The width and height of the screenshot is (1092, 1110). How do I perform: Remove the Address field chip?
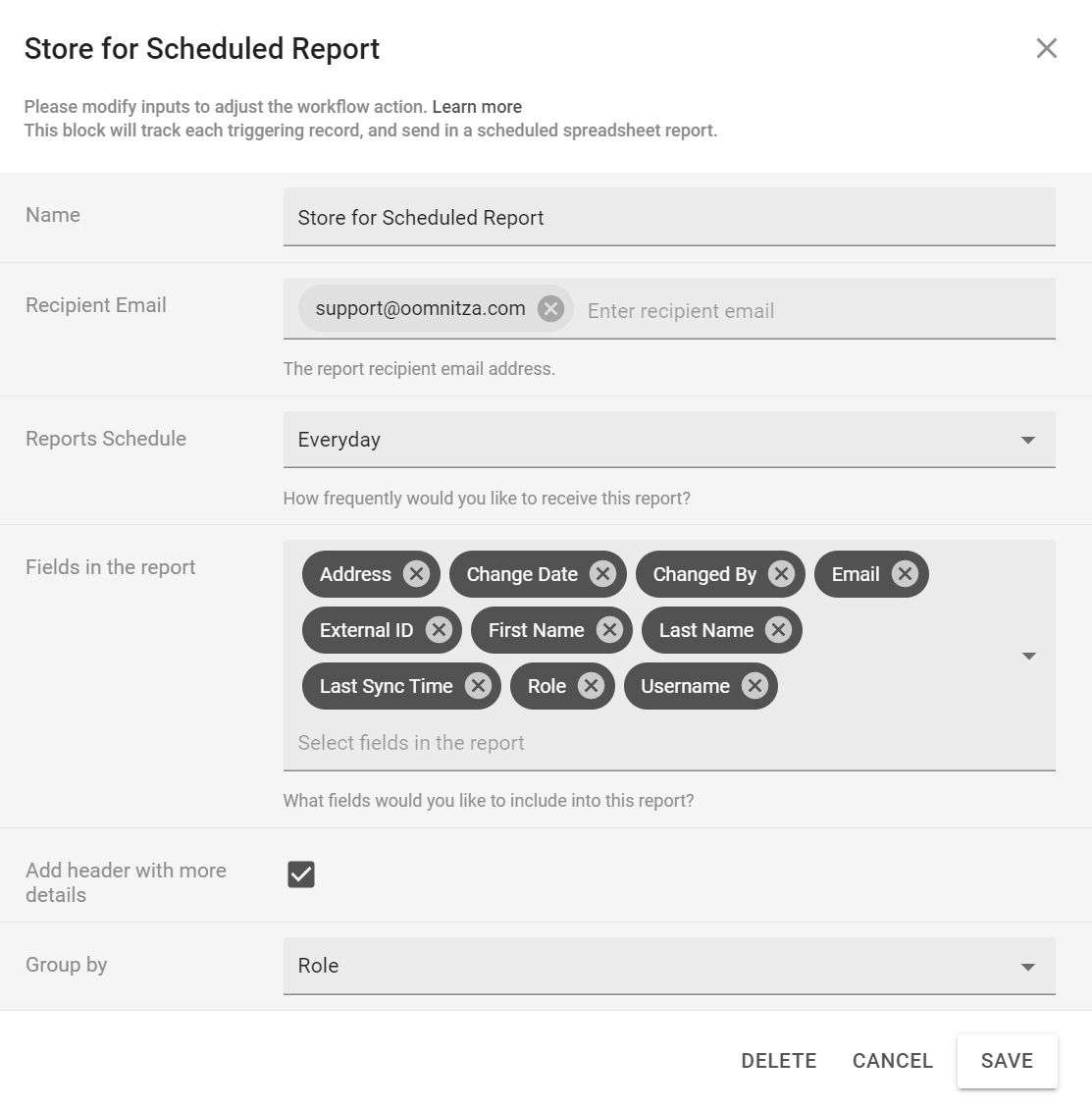[x=416, y=574]
